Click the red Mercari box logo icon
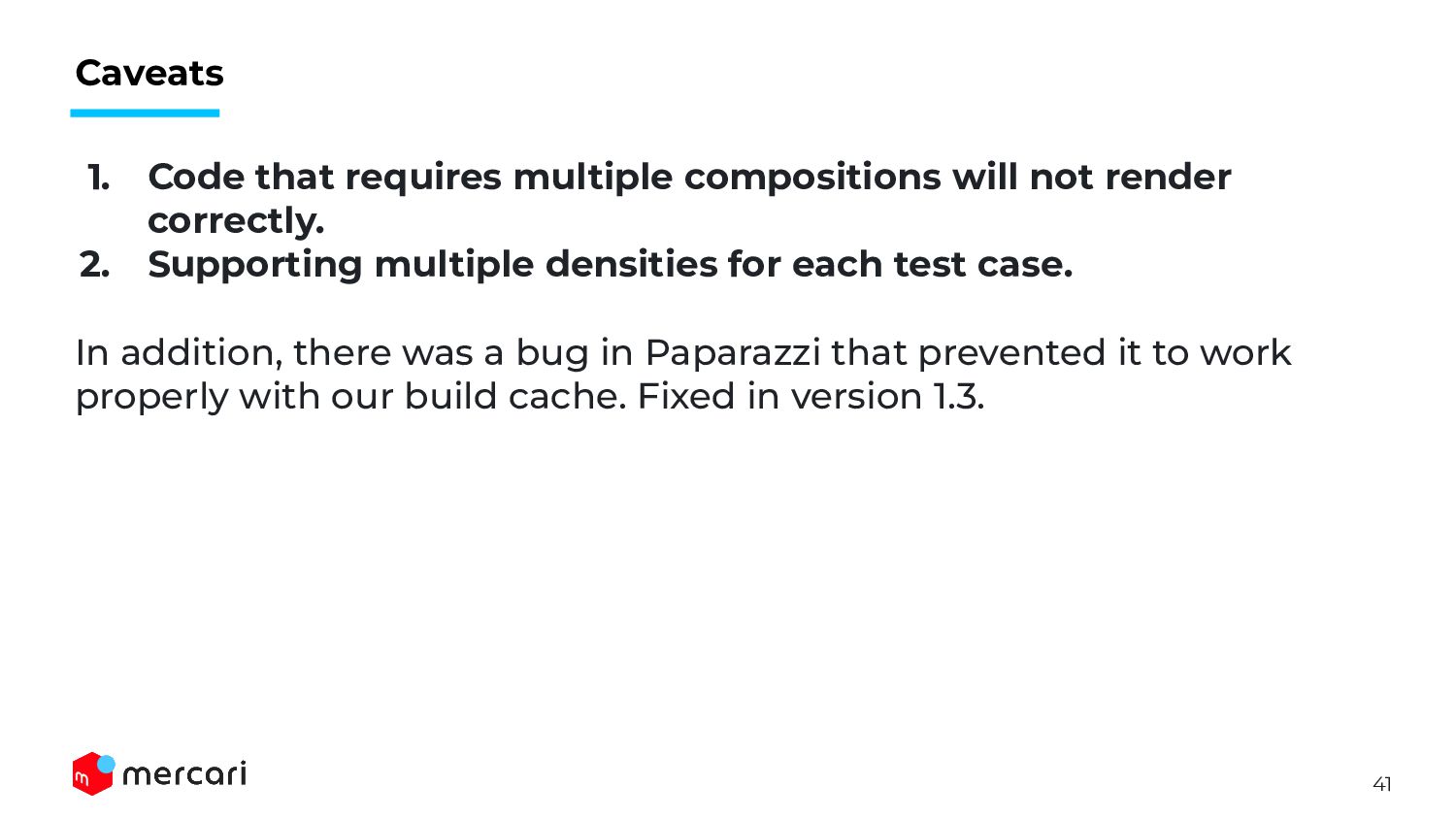1456x819 pixels. [x=91, y=775]
